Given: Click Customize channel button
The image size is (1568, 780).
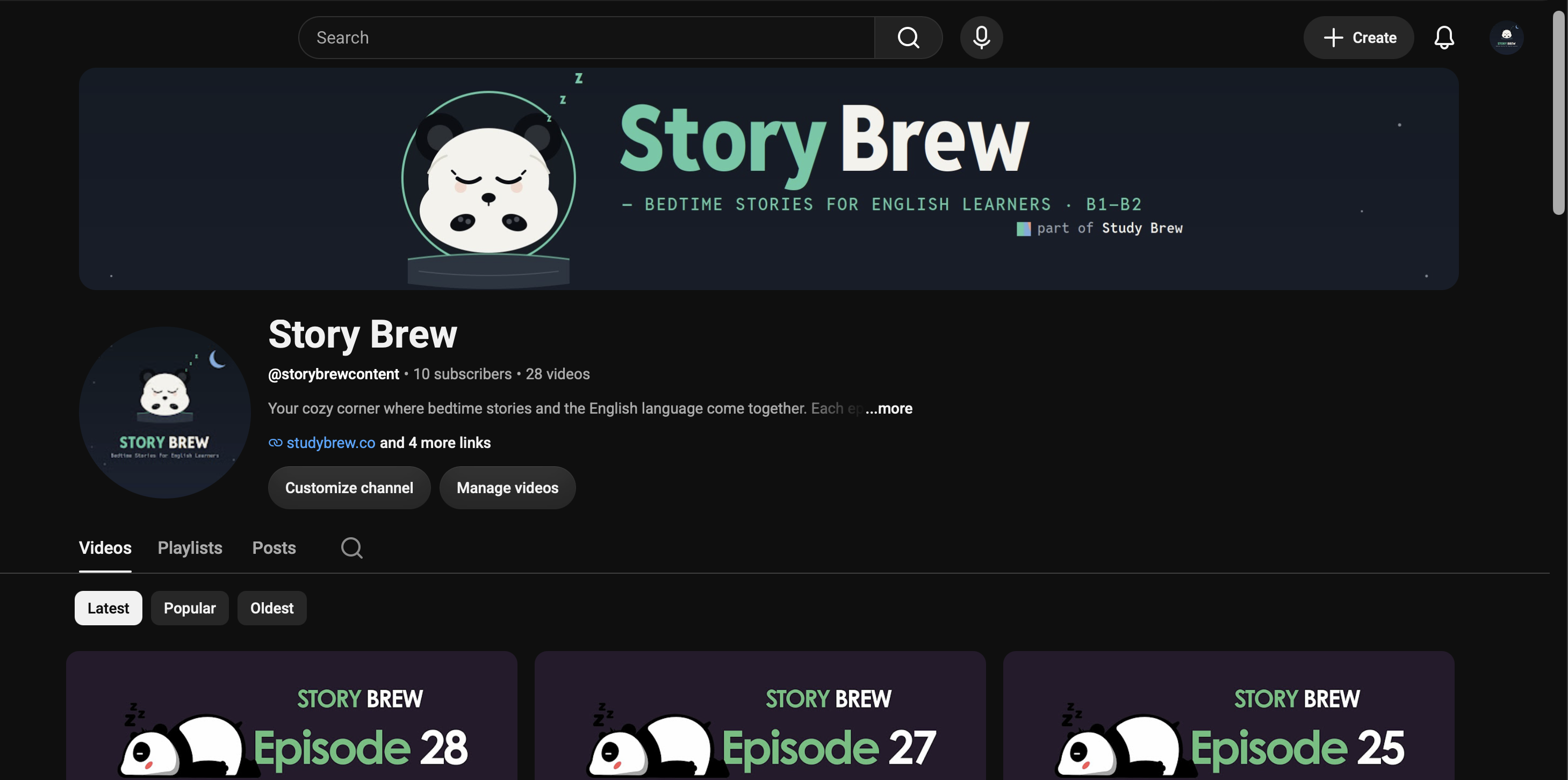Looking at the screenshot, I should click(x=349, y=488).
